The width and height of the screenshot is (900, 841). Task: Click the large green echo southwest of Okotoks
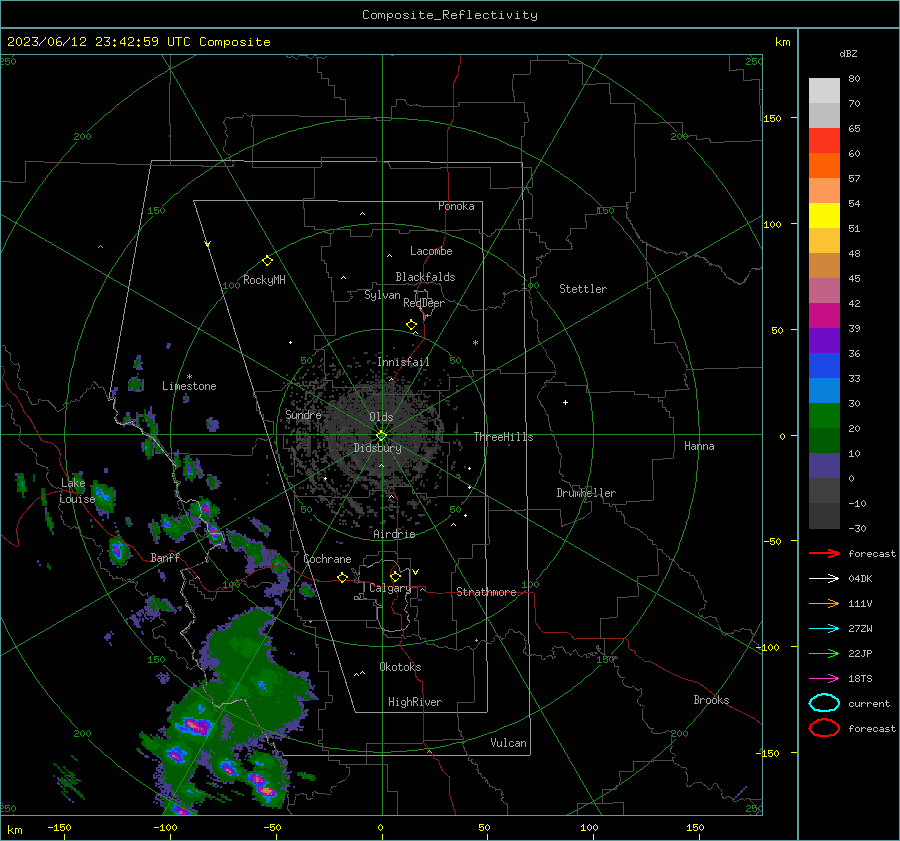pyautogui.click(x=253, y=677)
